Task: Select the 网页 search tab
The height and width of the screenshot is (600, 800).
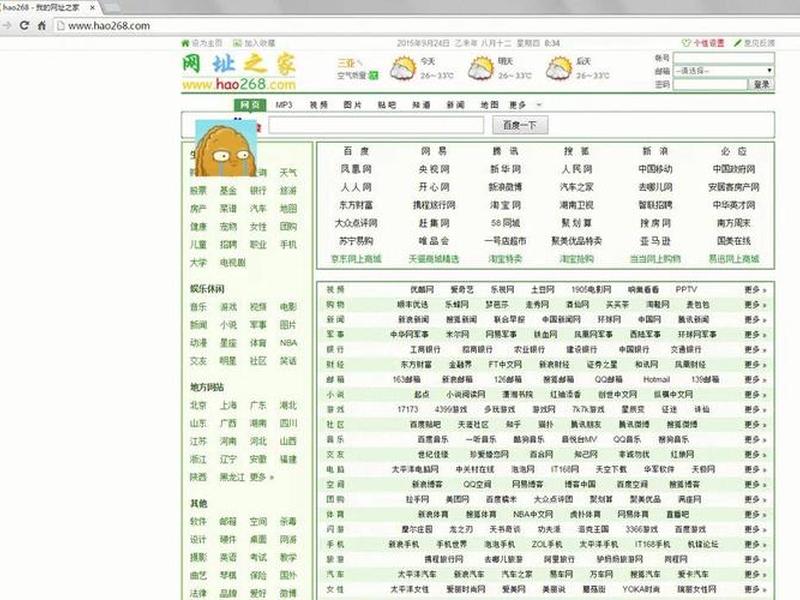Action: tap(250, 105)
